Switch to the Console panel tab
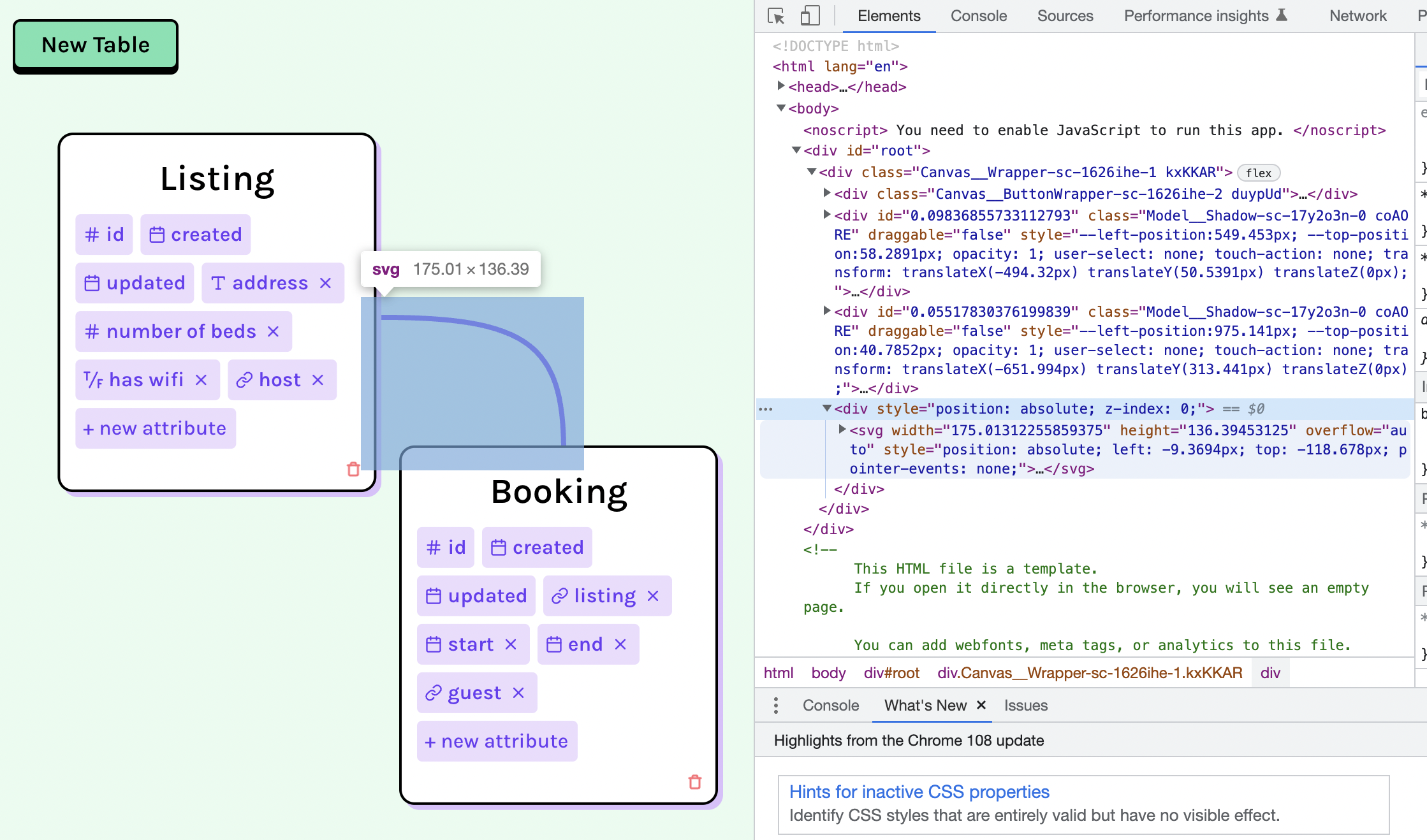The image size is (1427, 840). pos(977,15)
